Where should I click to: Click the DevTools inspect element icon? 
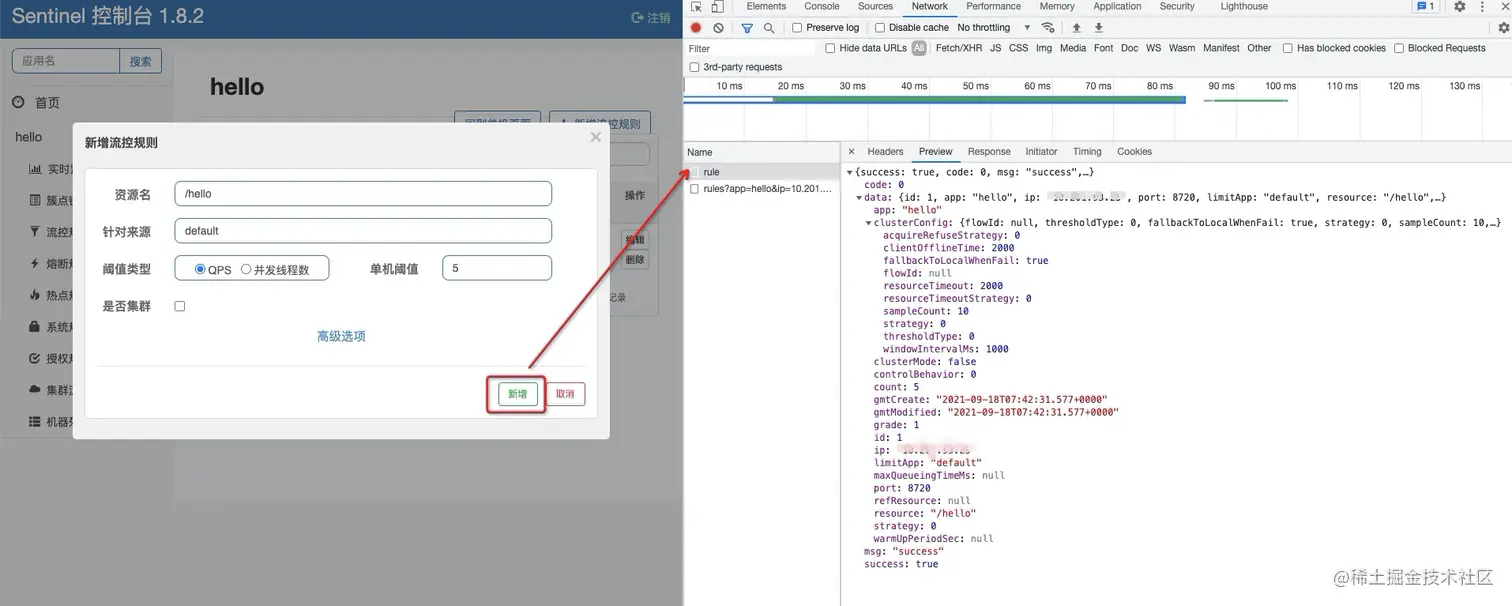tap(696, 6)
